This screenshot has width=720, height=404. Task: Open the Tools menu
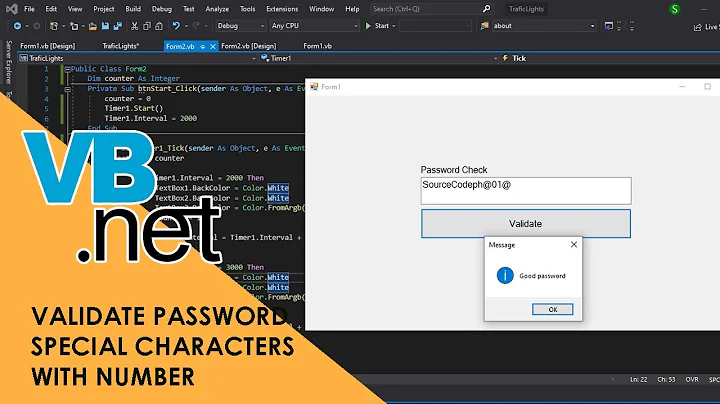[248, 9]
